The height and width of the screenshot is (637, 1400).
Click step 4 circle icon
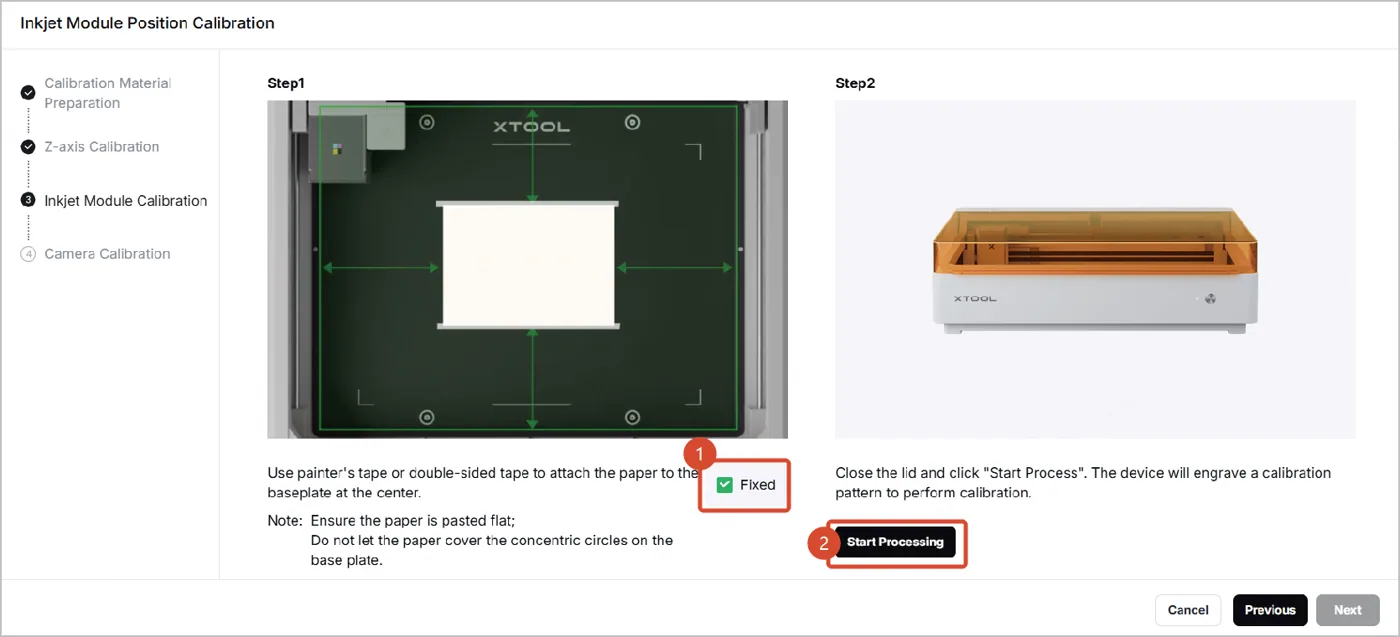pos(28,254)
